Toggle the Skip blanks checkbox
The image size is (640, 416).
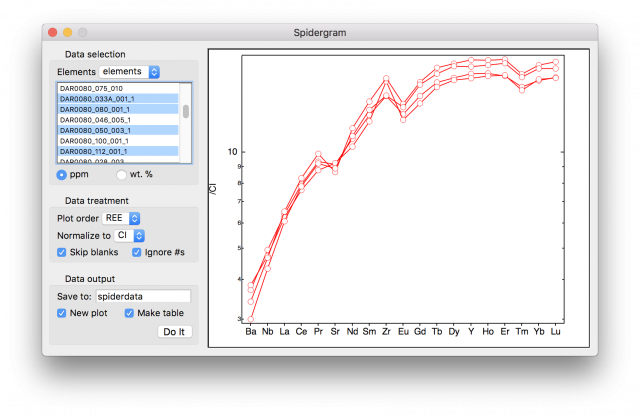61,252
